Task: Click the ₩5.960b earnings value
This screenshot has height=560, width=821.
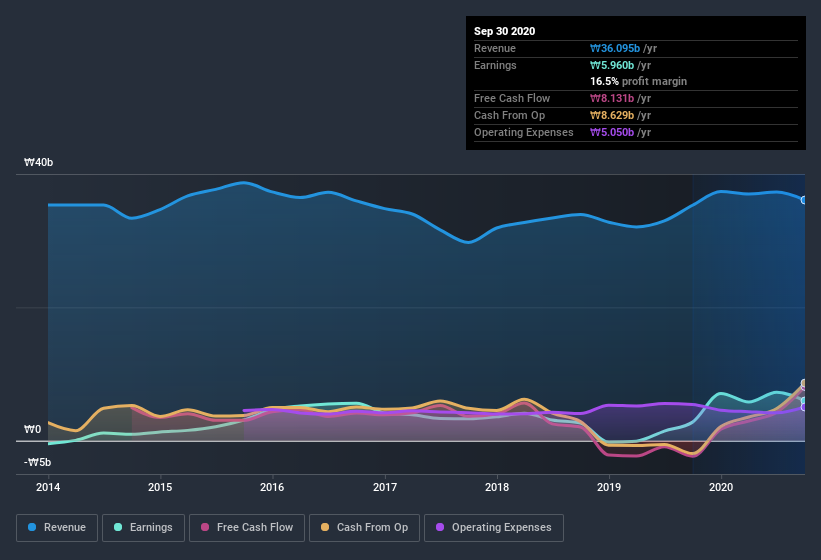Action: click(x=612, y=65)
